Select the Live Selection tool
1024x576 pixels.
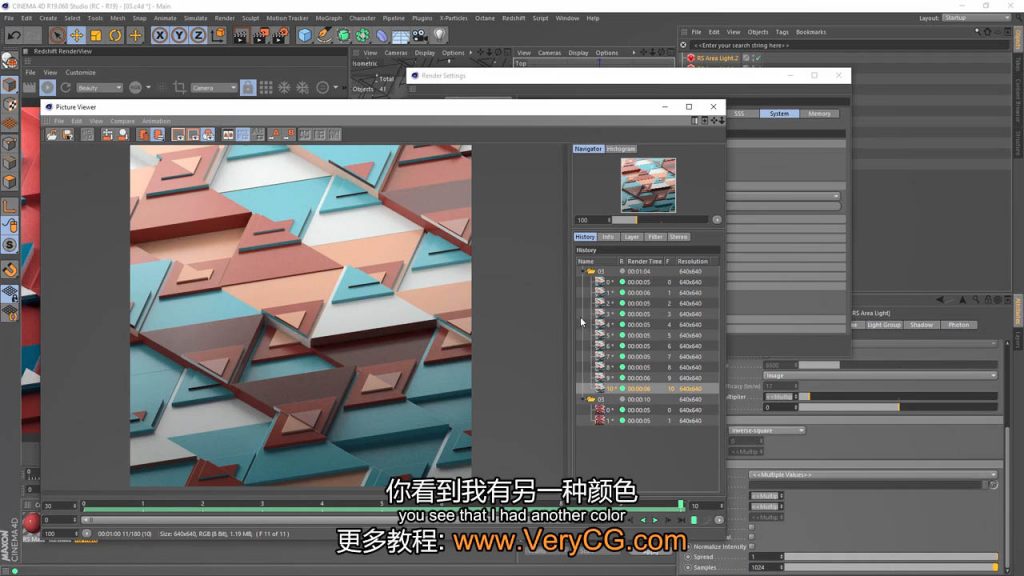pyautogui.click(x=57, y=35)
